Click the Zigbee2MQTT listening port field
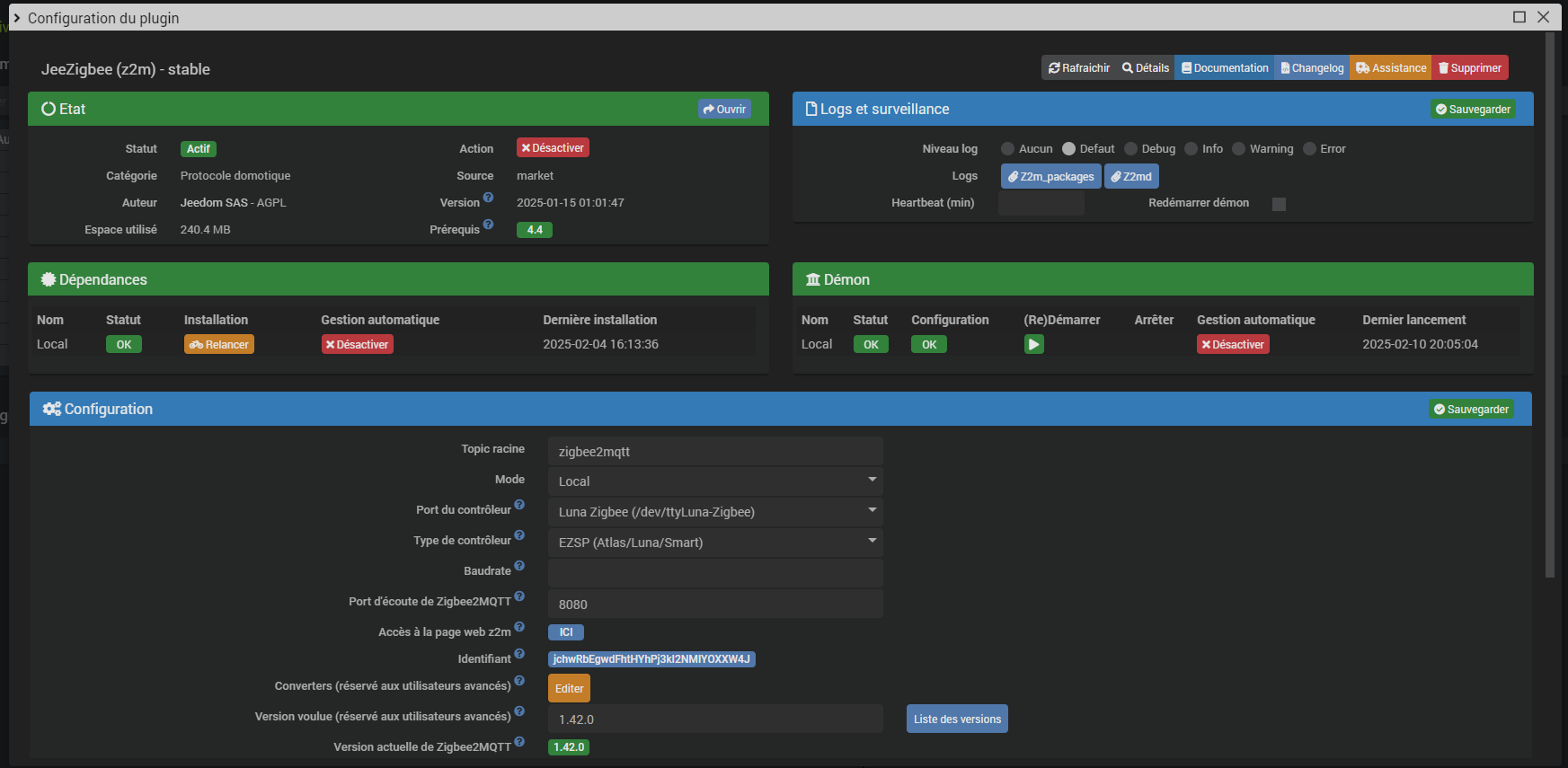This screenshot has height=768, width=1568. tap(715, 604)
